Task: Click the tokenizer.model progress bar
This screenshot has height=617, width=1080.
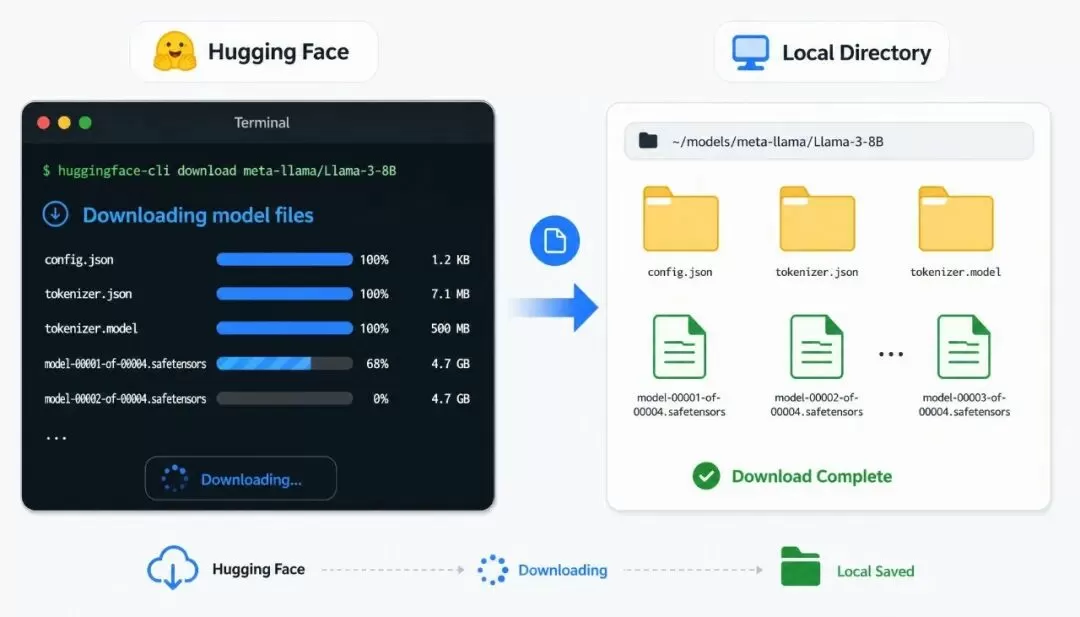Action: click(284, 328)
